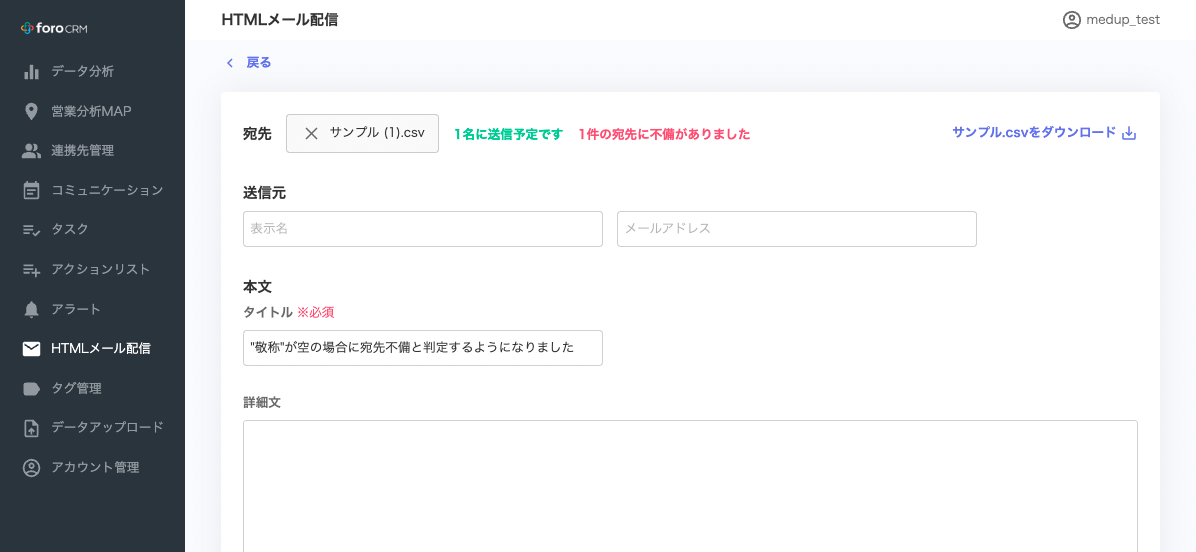The image size is (1196, 552).
Task: Focus the メールアドレス sender field
Action: (796, 229)
